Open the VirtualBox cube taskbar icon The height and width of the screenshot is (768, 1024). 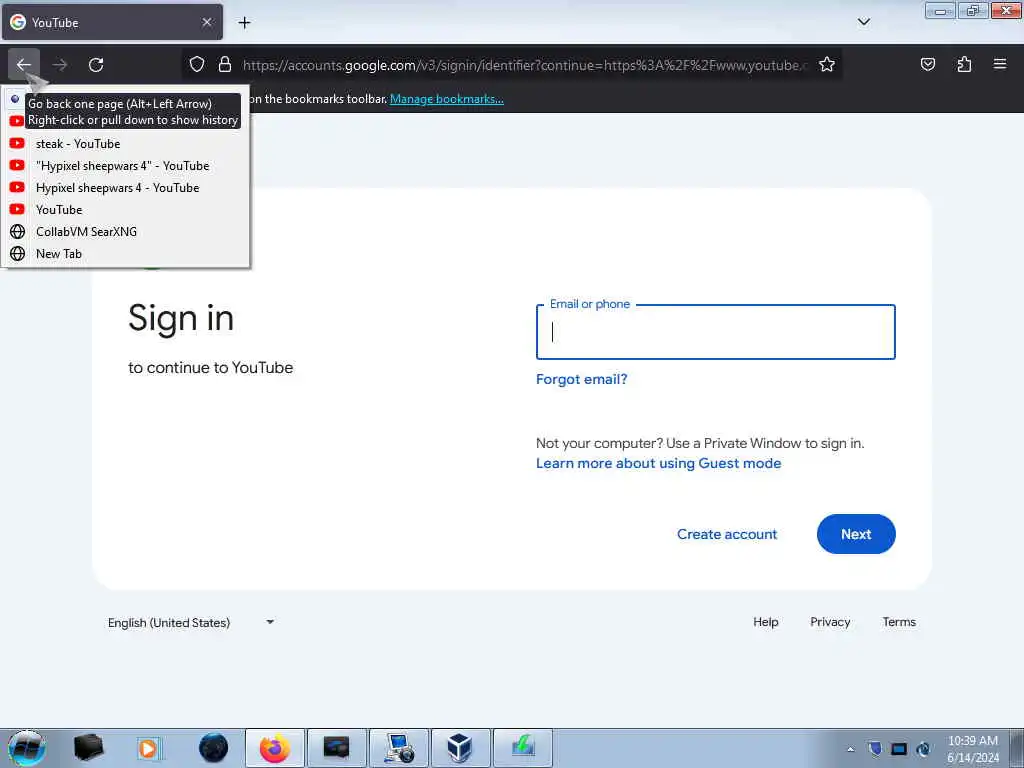click(x=460, y=748)
